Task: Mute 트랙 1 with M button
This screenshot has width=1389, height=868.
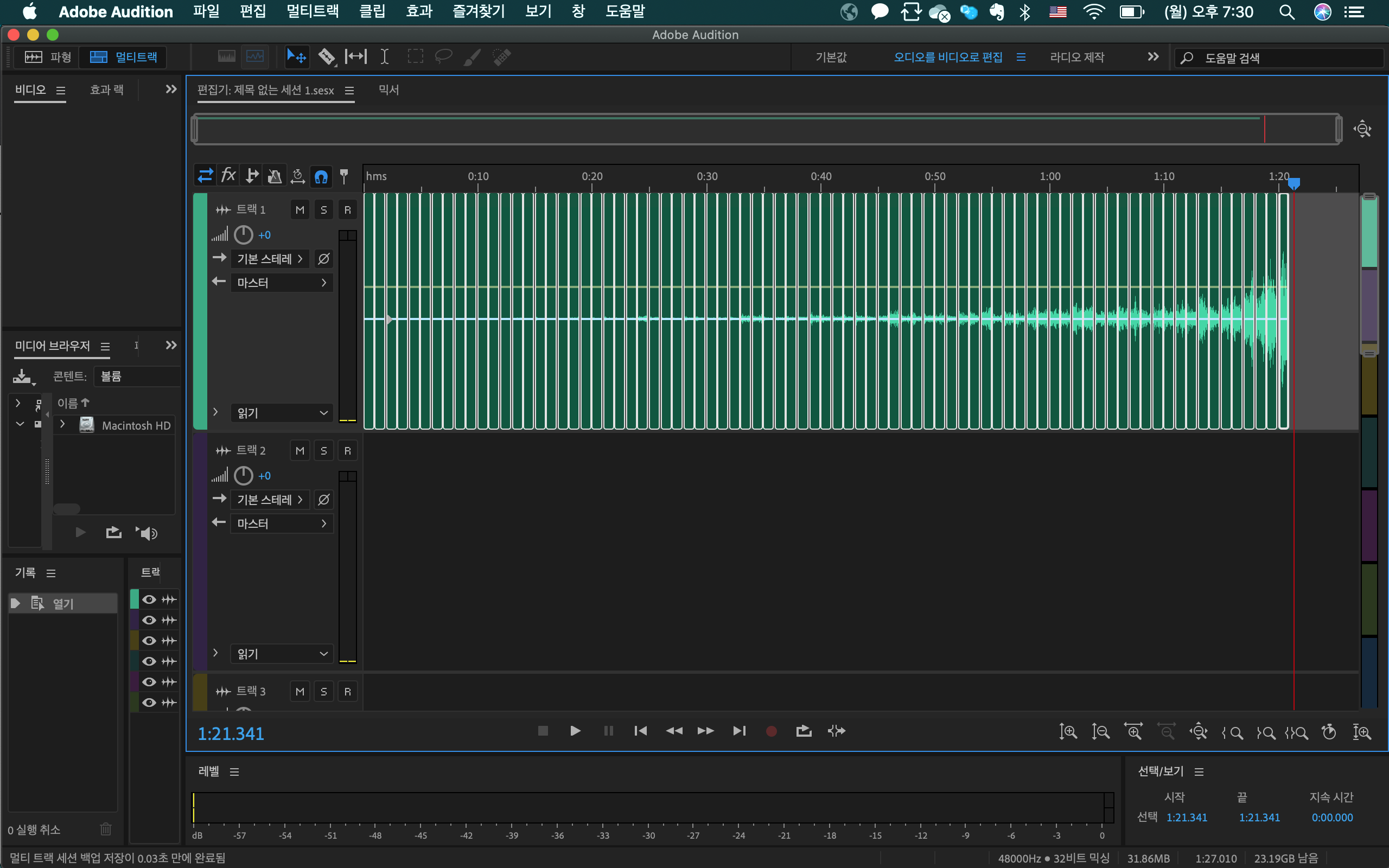Action: click(x=300, y=210)
